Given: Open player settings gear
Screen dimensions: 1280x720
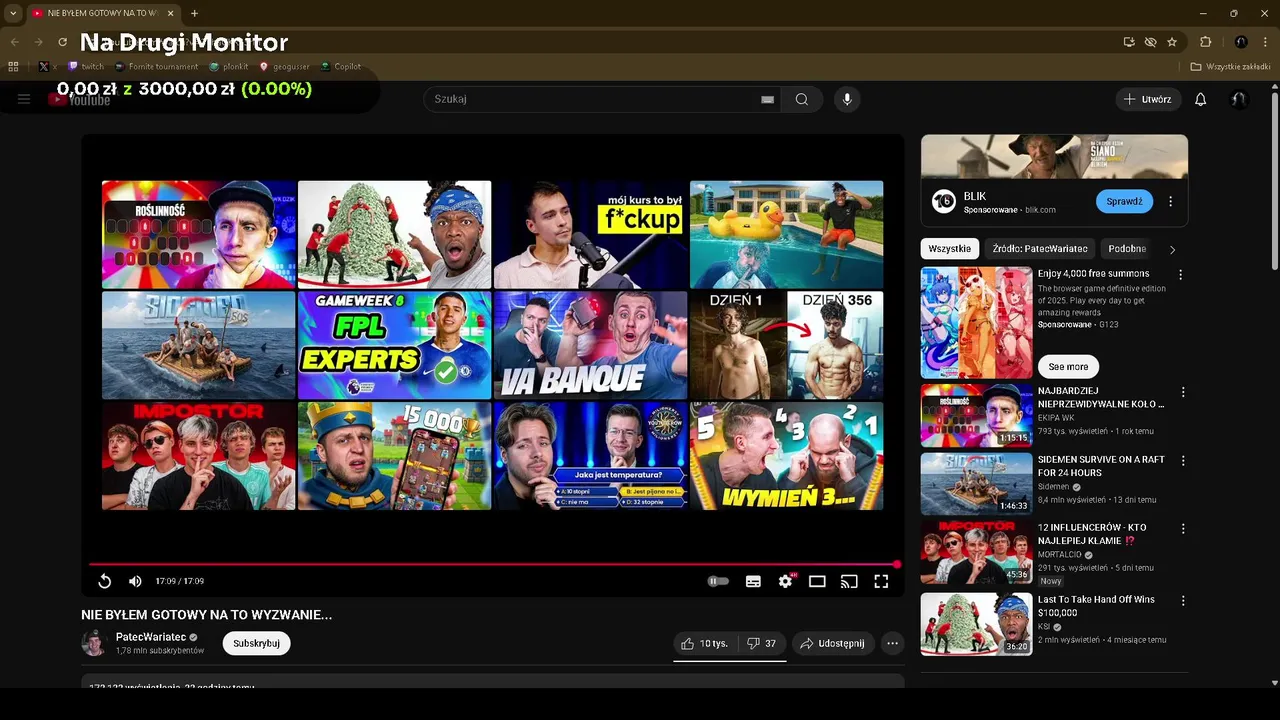Looking at the screenshot, I should tap(785, 581).
